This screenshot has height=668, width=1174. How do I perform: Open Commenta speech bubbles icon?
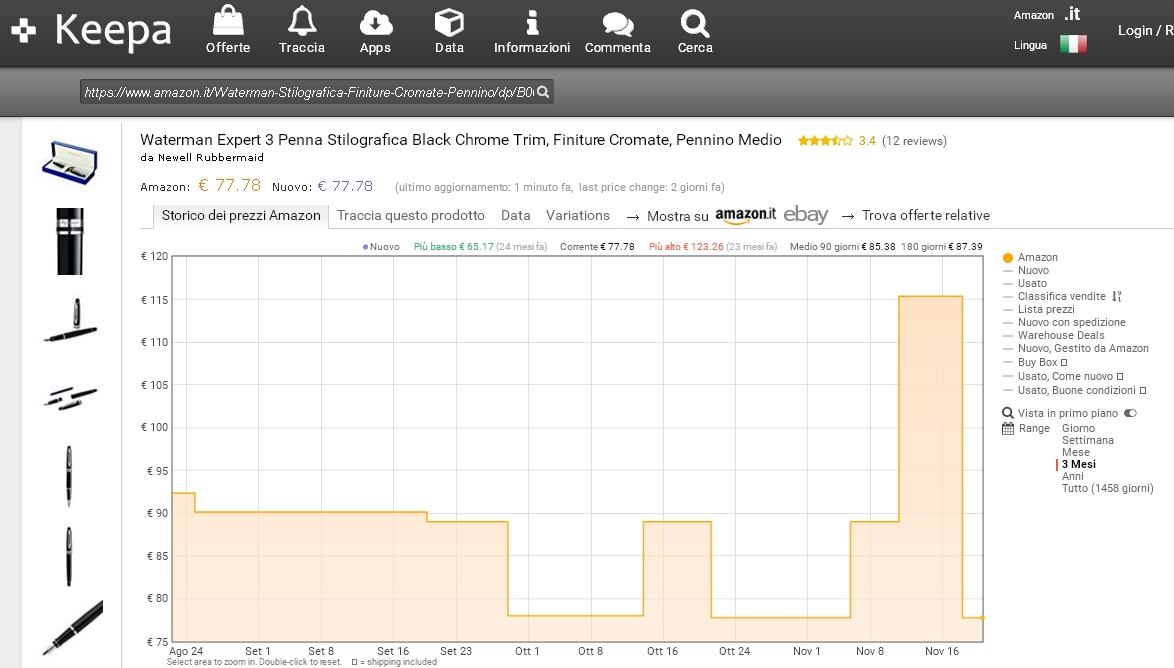(x=618, y=24)
